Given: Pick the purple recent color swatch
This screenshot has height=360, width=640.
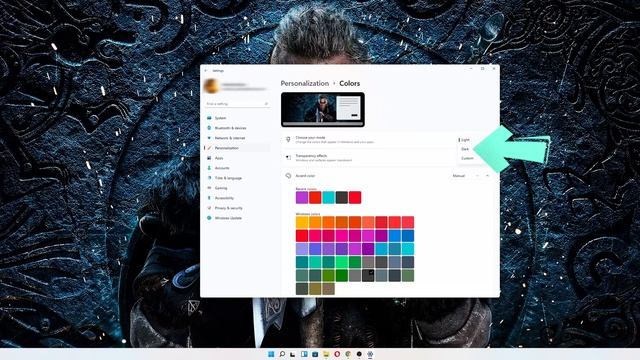Looking at the screenshot, I should (x=302, y=198).
